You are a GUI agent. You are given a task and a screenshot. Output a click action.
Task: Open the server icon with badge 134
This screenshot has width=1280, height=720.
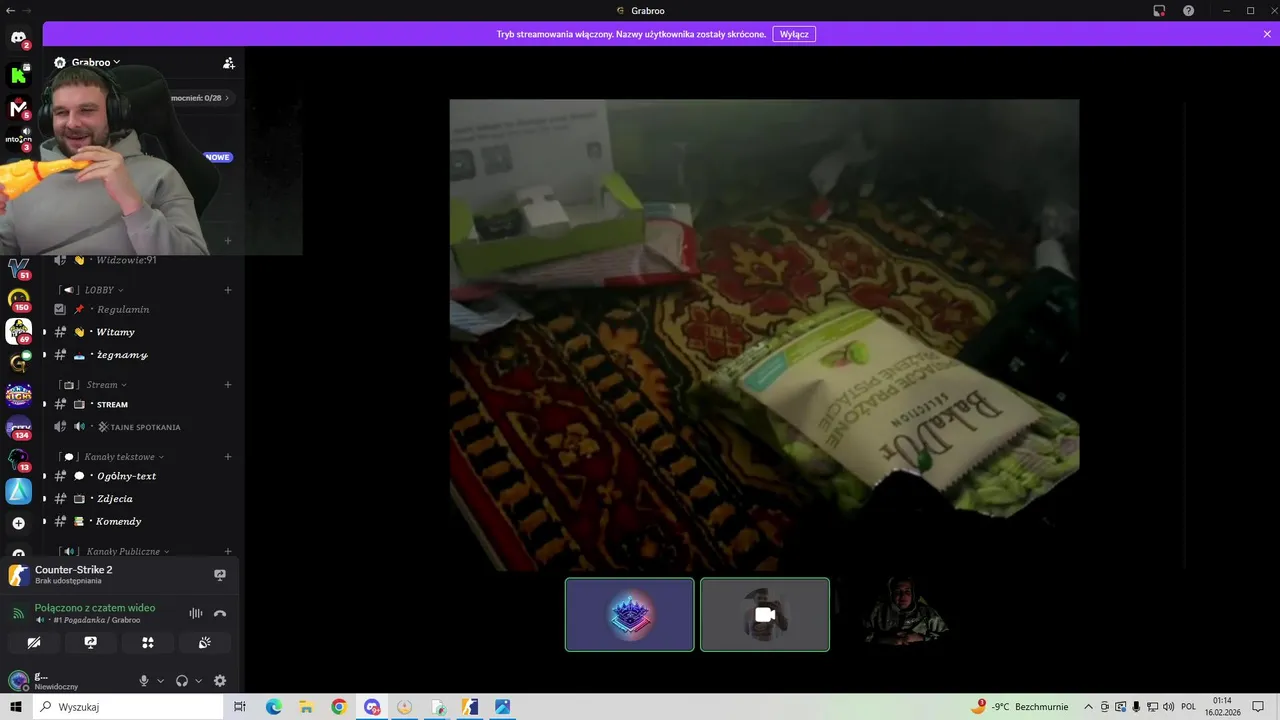pos(18,428)
